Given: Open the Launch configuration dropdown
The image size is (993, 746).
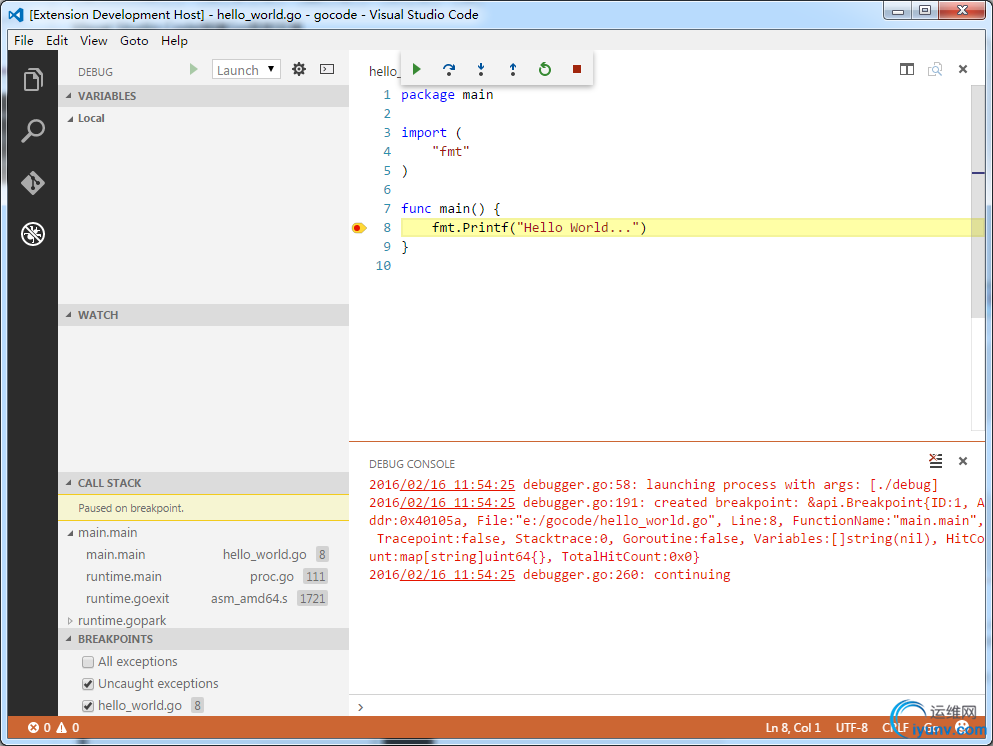Looking at the screenshot, I should (246, 70).
